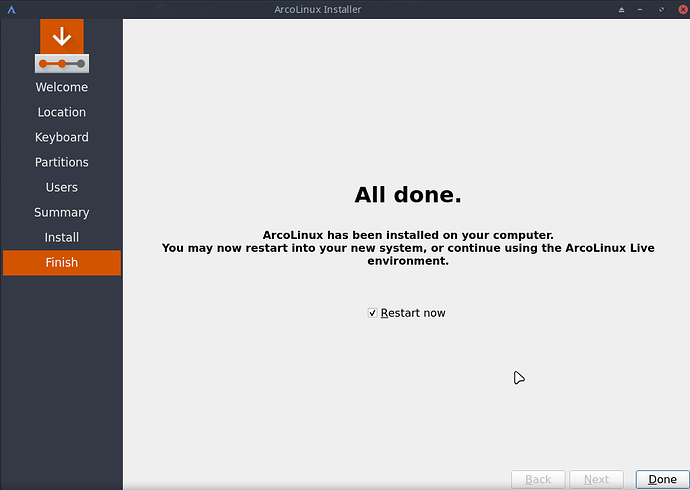This screenshot has height=490, width=690.
Task: Select the Location step in sidebar
Action: (62, 112)
